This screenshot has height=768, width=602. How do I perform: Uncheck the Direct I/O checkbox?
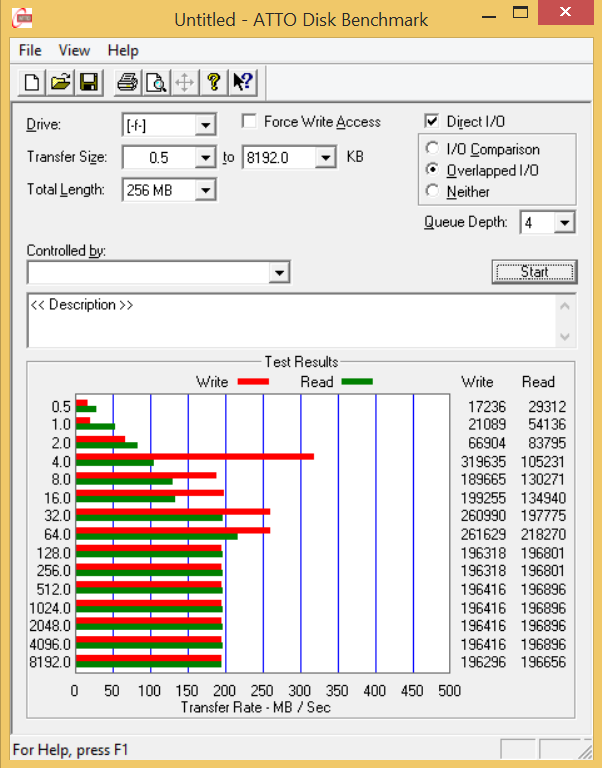click(x=432, y=121)
